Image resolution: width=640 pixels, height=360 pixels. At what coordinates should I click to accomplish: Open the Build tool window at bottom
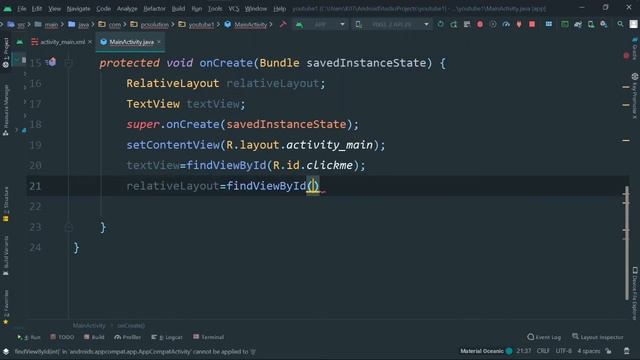pos(94,337)
